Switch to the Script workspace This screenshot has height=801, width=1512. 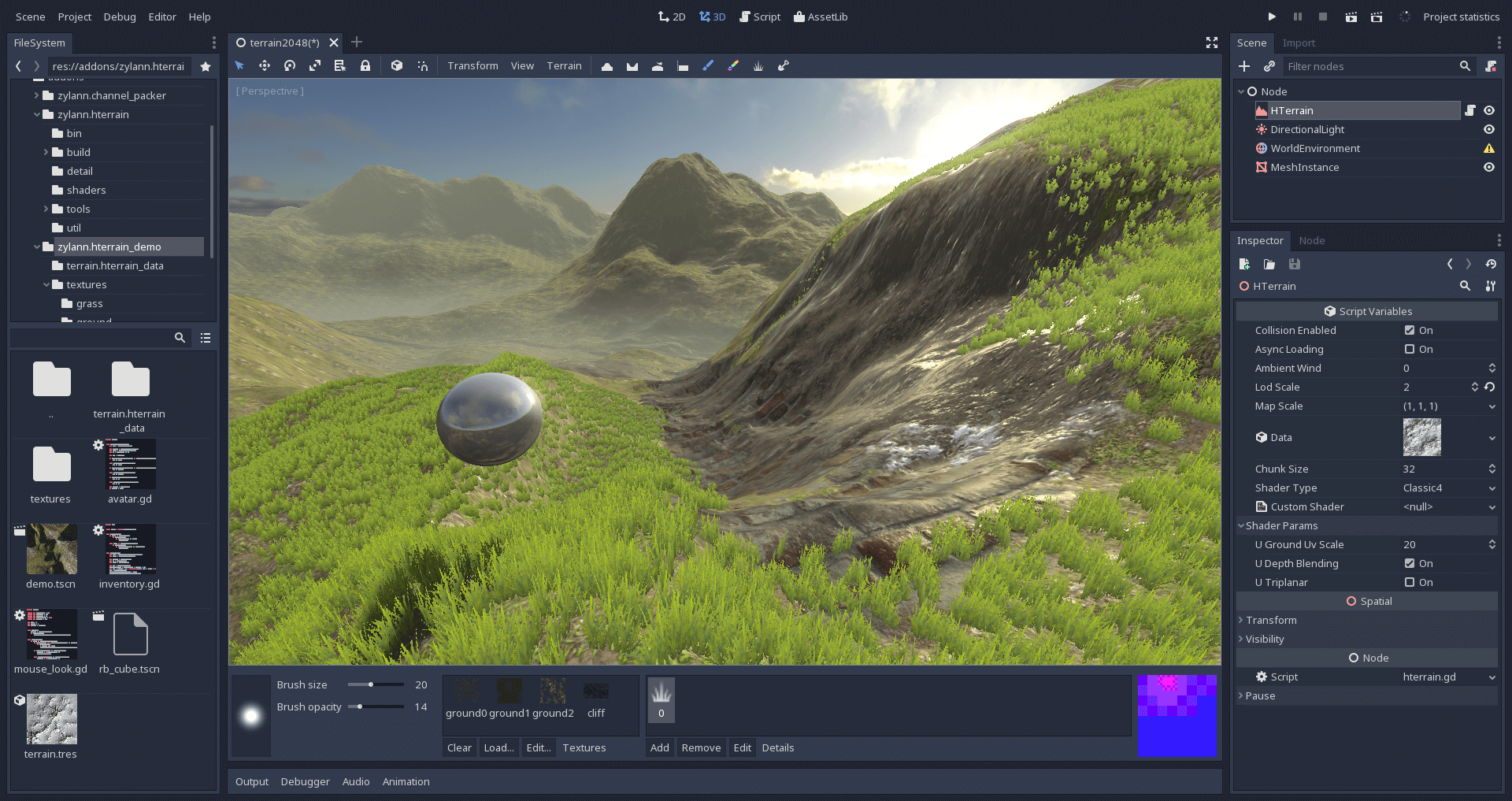[x=760, y=17]
